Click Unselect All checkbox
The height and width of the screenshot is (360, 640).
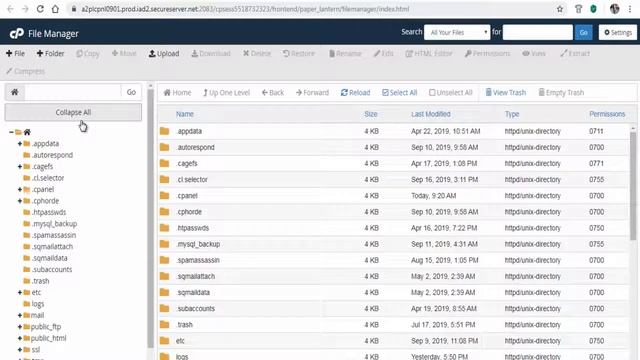[x=451, y=93]
